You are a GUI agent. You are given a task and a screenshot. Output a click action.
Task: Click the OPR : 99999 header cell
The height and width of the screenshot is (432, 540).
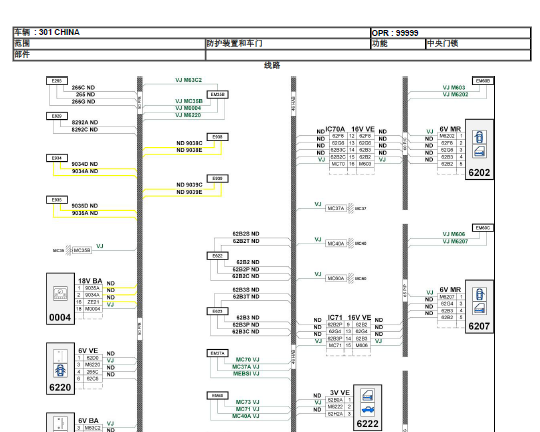pyautogui.click(x=450, y=33)
